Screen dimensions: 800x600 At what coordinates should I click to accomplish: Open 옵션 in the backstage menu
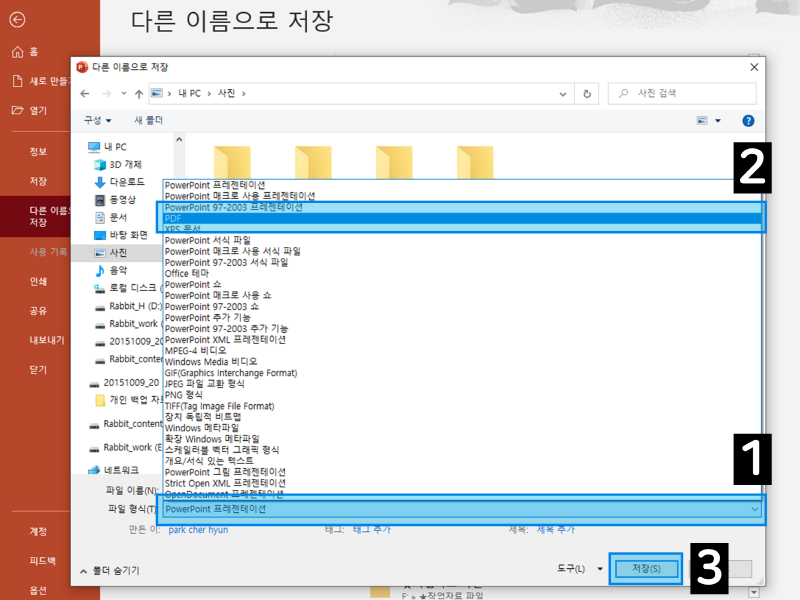pos(38,590)
